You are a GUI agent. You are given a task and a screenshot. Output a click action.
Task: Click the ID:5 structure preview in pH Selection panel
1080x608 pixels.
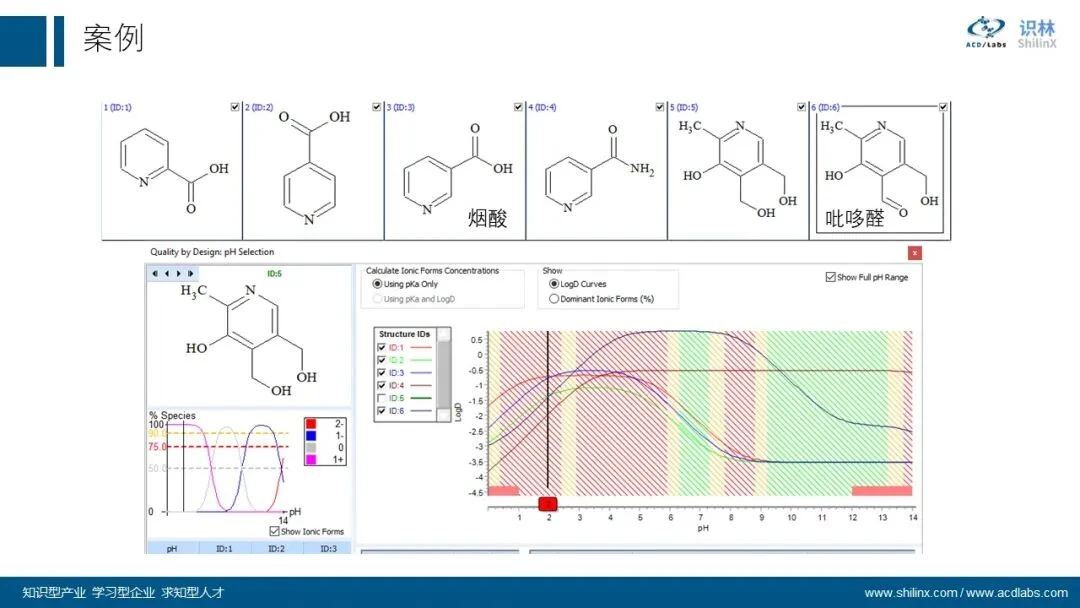[249, 341]
